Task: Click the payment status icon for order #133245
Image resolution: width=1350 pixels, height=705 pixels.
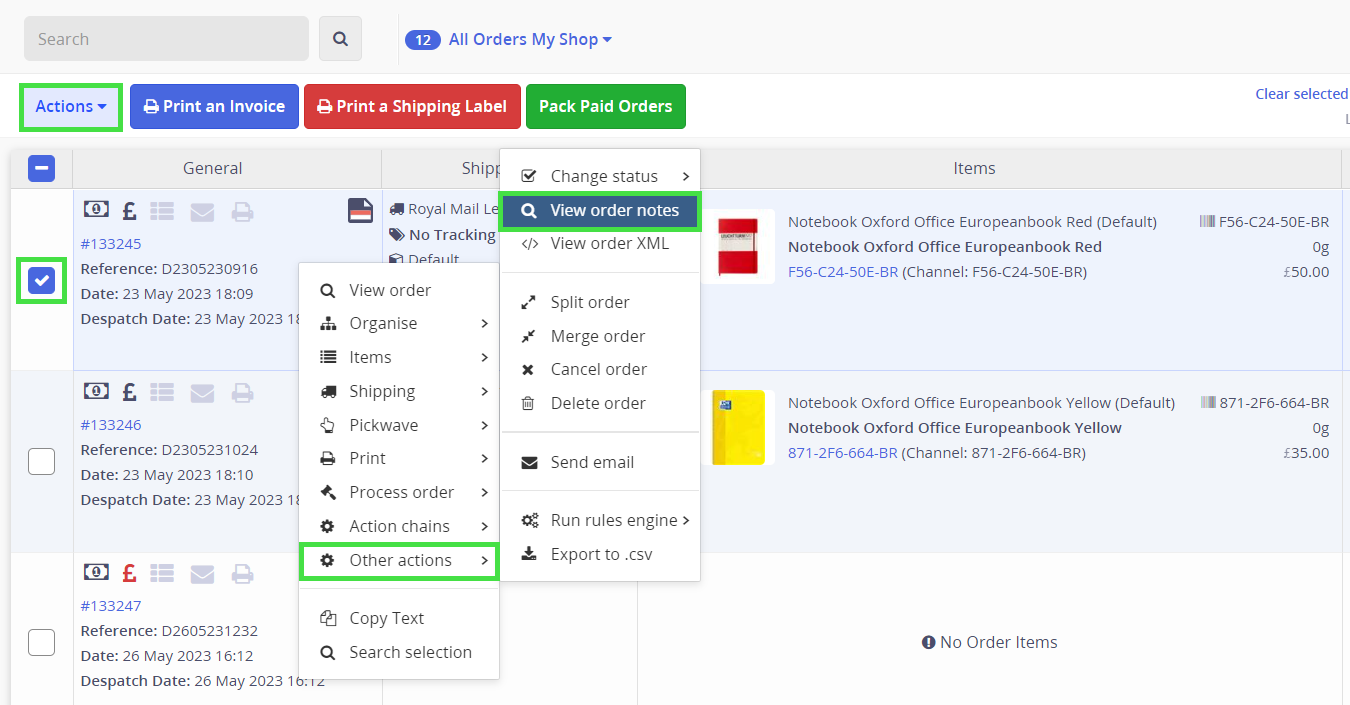Action: (96, 210)
